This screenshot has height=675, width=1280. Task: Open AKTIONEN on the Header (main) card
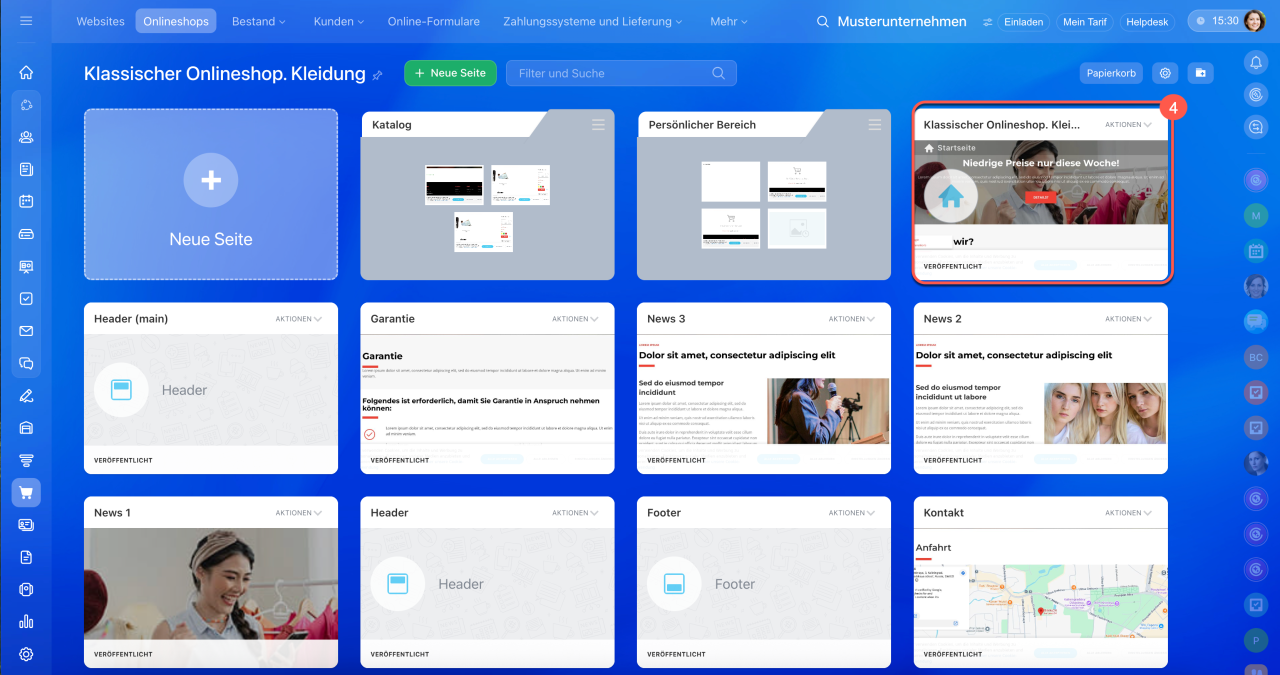299,319
